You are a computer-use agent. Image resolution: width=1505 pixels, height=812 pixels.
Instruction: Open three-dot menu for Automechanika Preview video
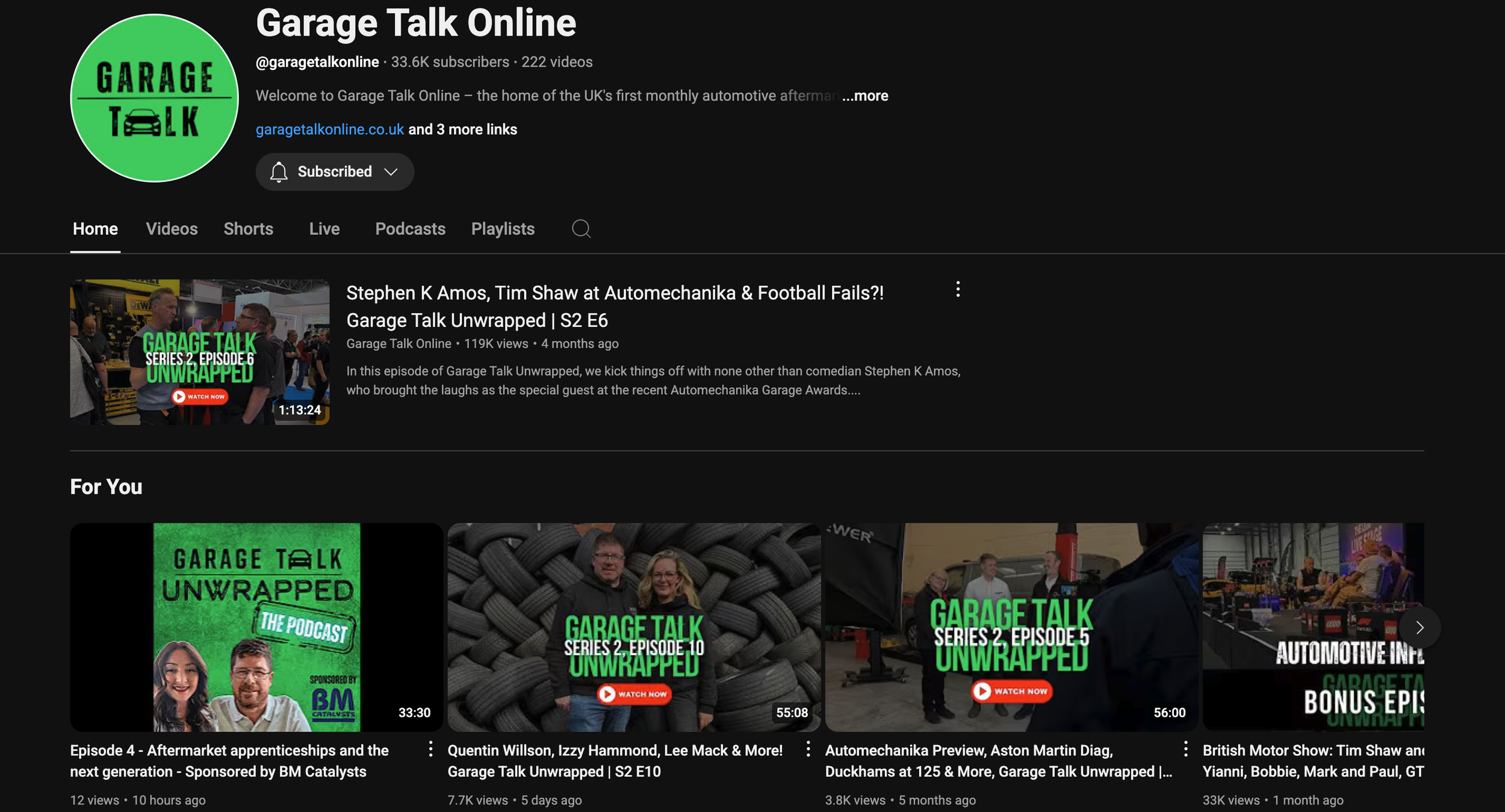(1185, 749)
